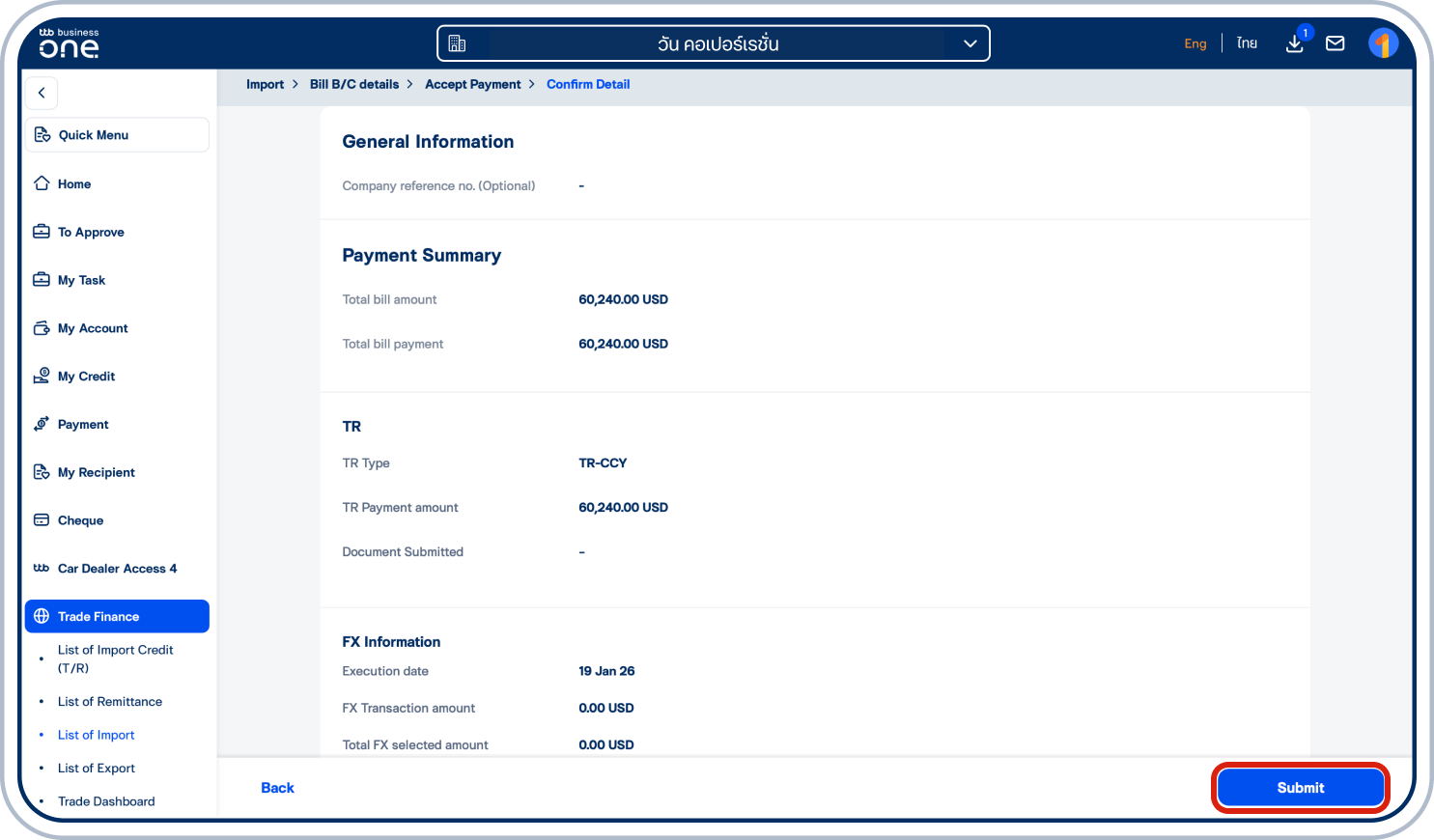The width and height of the screenshot is (1434, 840).
Task: Switch language to Thai (ไทย)
Action: (1247, 43)
